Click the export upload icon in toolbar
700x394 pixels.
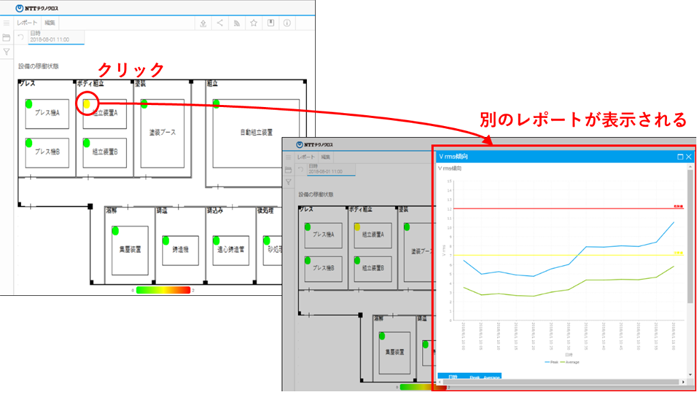coord(203,23)
